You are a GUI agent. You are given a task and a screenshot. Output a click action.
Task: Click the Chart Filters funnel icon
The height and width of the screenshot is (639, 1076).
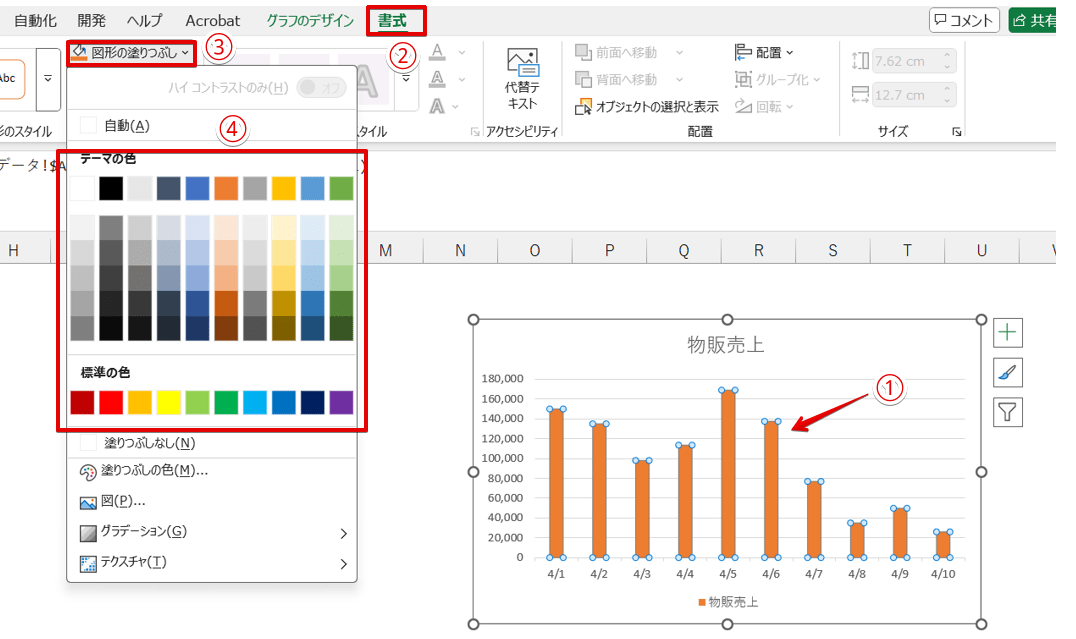[x=1008, y=412]
